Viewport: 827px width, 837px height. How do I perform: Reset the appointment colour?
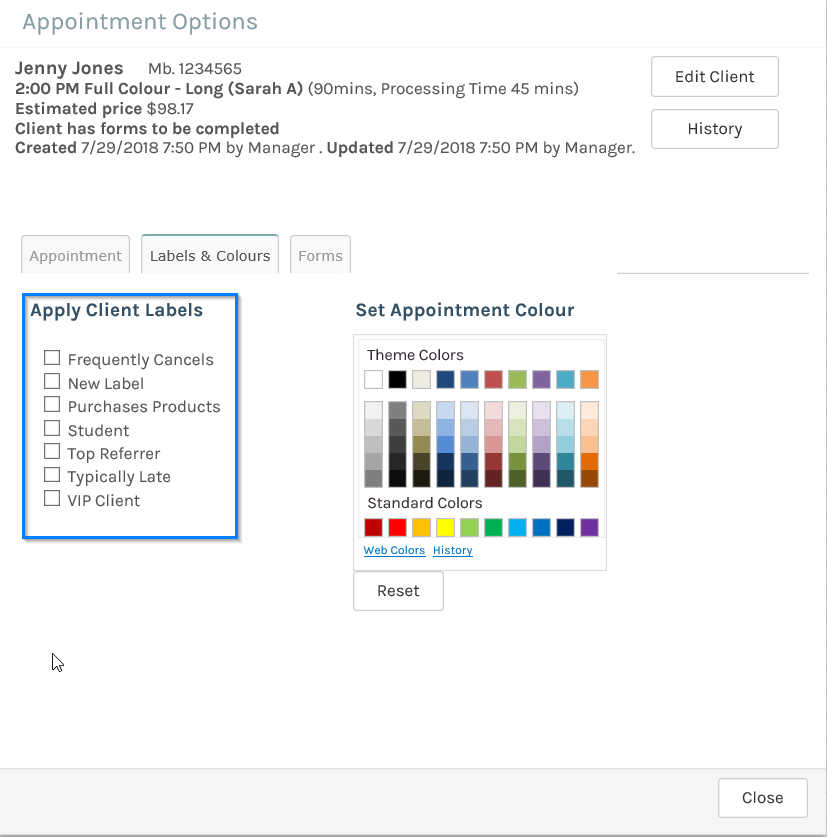click(398, 590)
